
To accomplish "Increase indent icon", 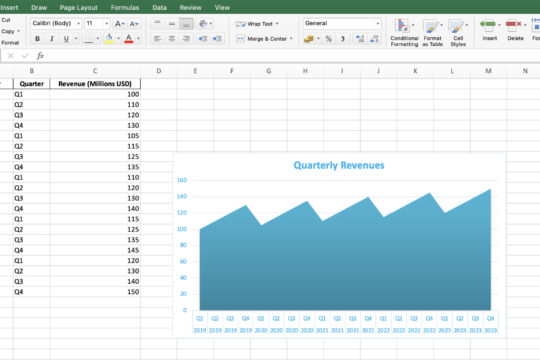I will pyautogui.click(x=217, y=39).
